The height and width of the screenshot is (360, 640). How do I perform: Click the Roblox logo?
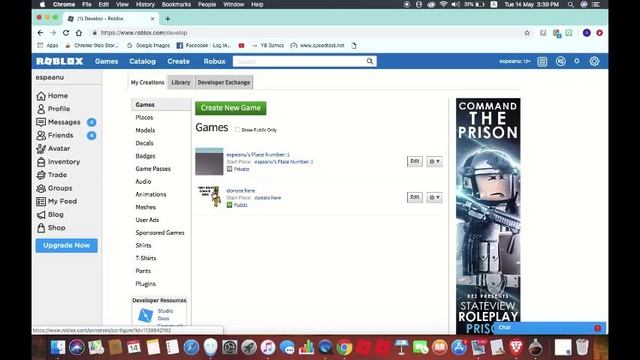point(60,61)
